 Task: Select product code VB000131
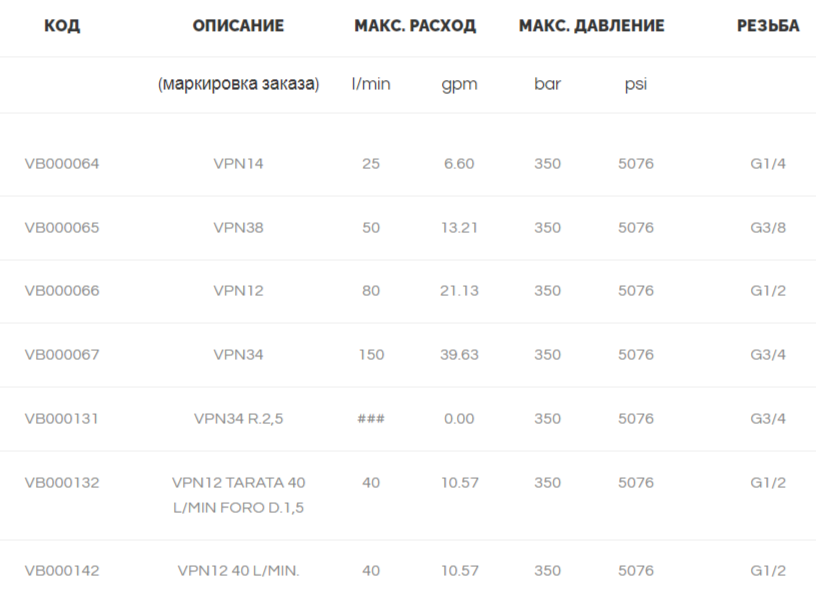[x=62, y=419]
